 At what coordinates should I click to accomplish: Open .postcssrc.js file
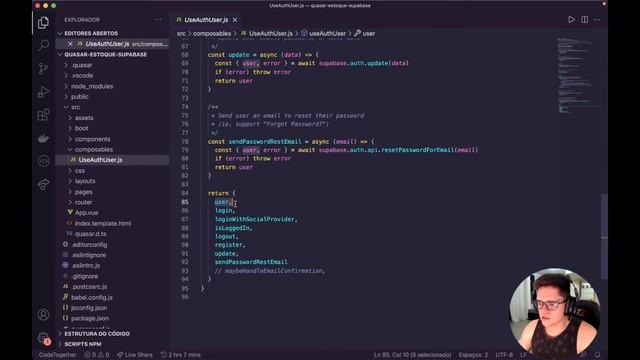89,287
